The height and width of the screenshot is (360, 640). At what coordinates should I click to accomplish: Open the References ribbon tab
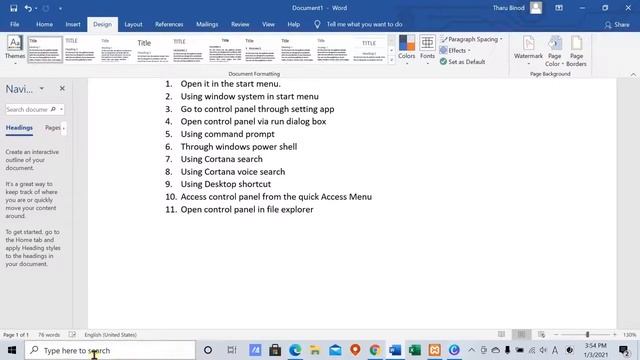click(x=169, y=24)
